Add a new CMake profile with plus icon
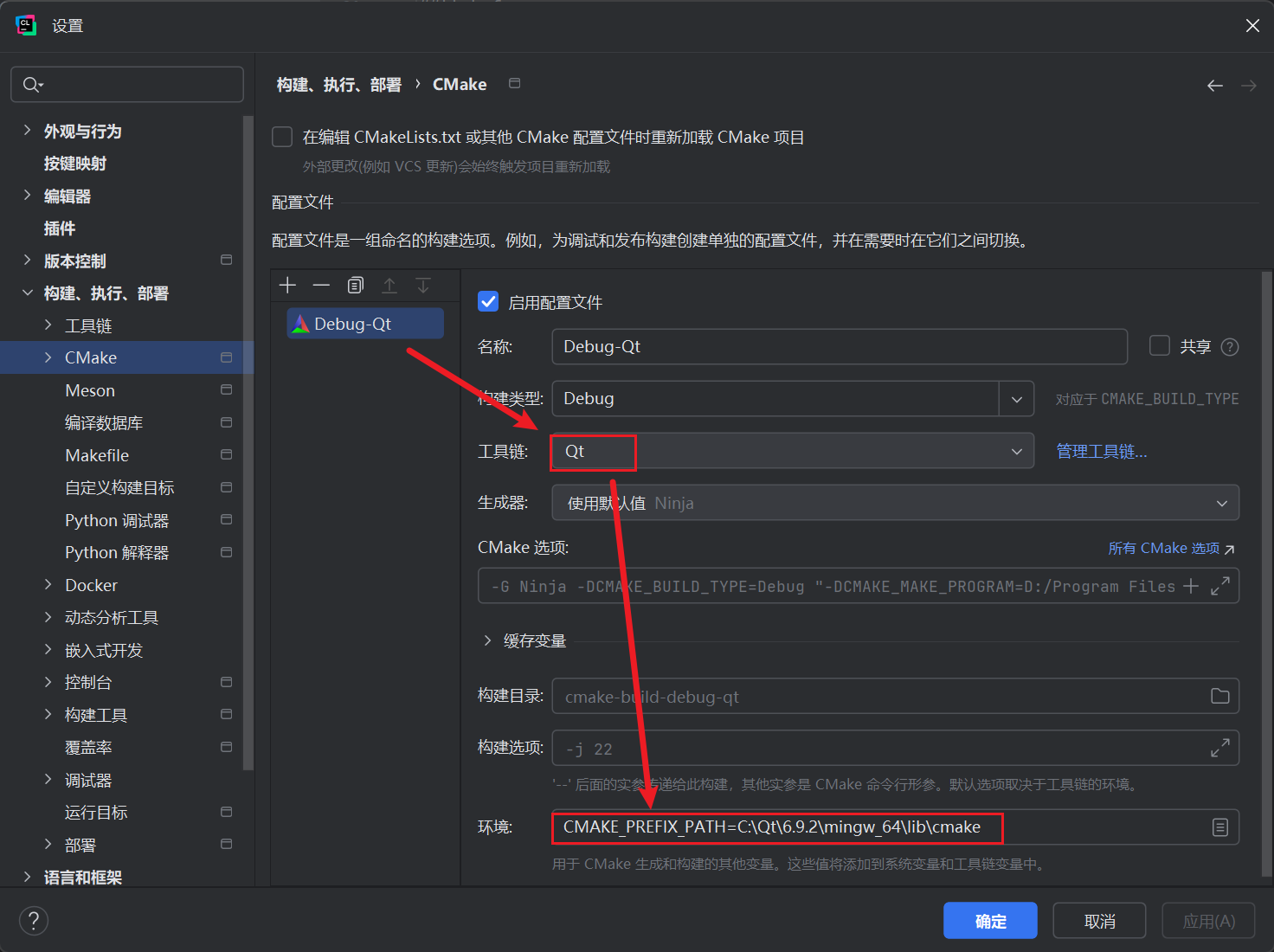 point(288,285)
